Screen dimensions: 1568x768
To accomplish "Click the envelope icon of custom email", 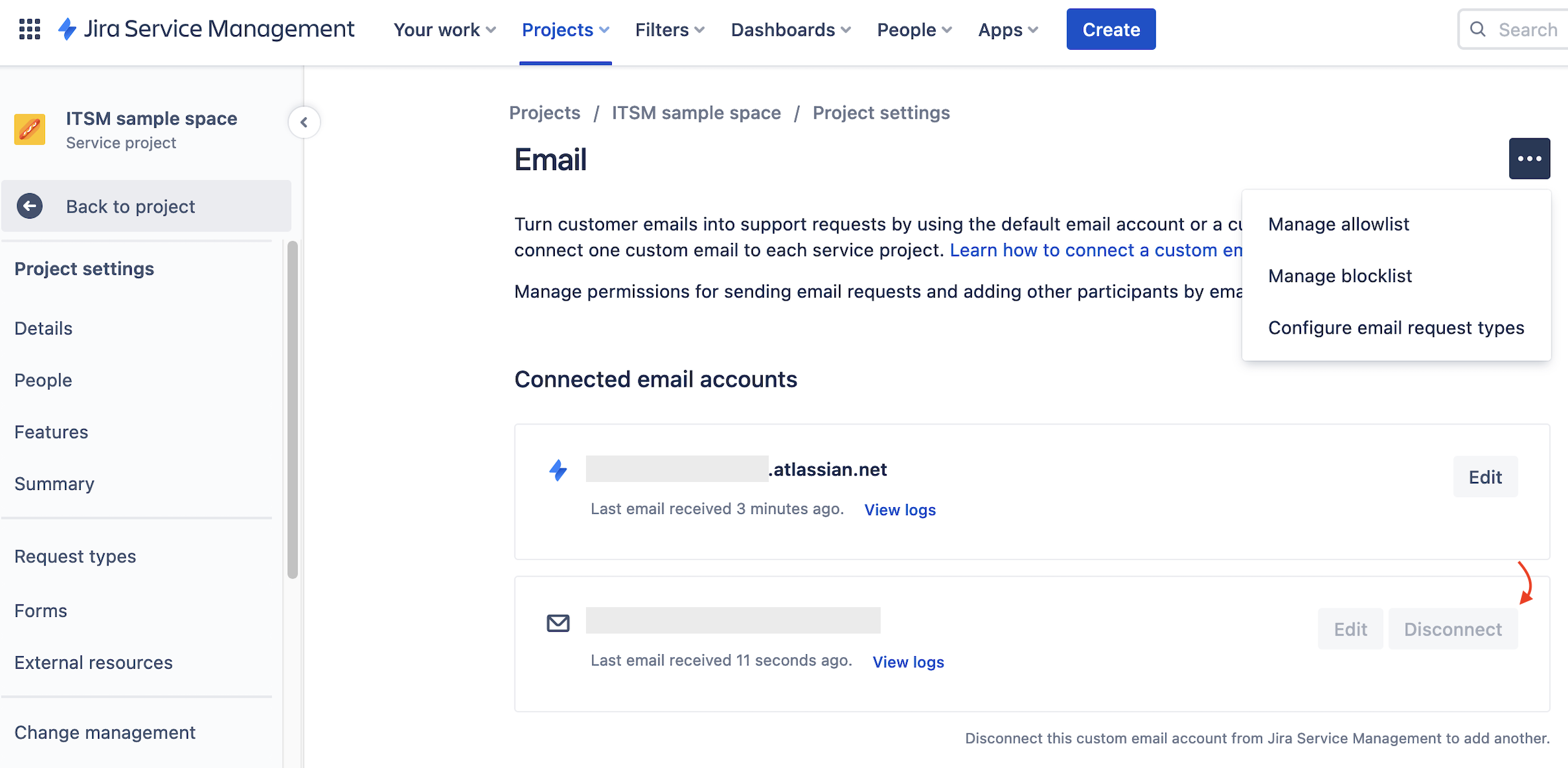I will (558, 623).
